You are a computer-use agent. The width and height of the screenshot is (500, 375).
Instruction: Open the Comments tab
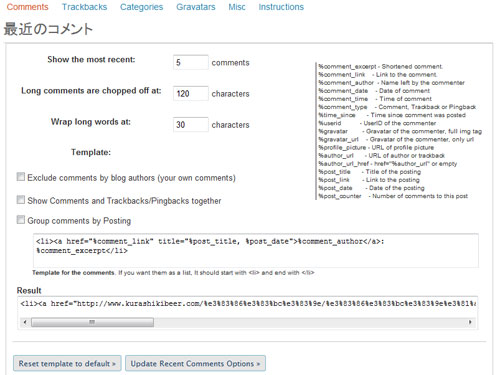pos(27,7)
